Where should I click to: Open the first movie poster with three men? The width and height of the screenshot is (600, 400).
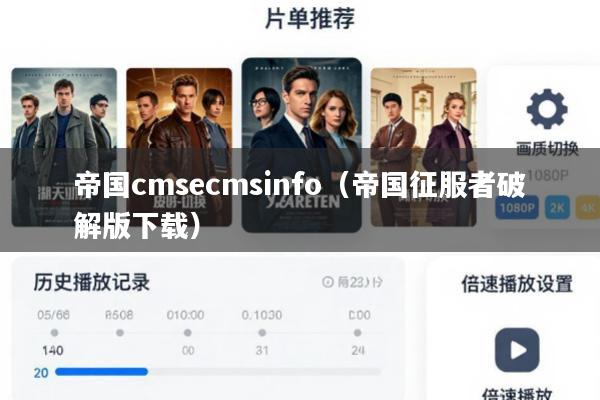point(64,147)
